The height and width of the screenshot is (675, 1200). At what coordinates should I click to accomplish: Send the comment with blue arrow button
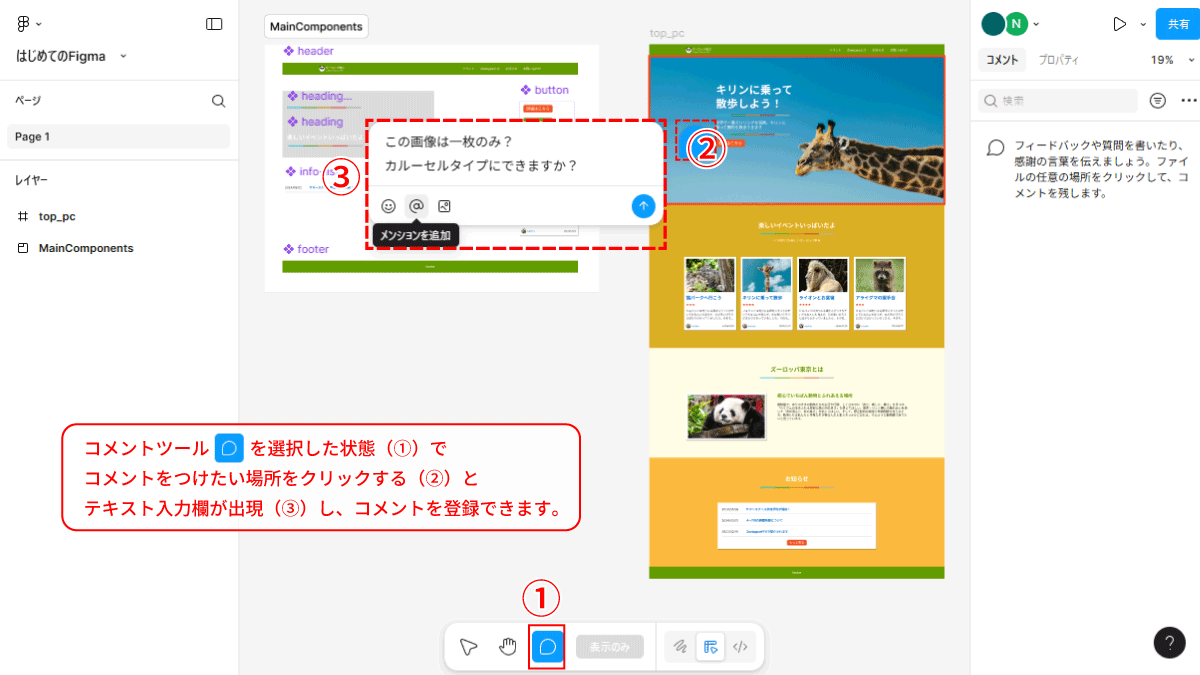pyautogui.click(x=643, y=206)
